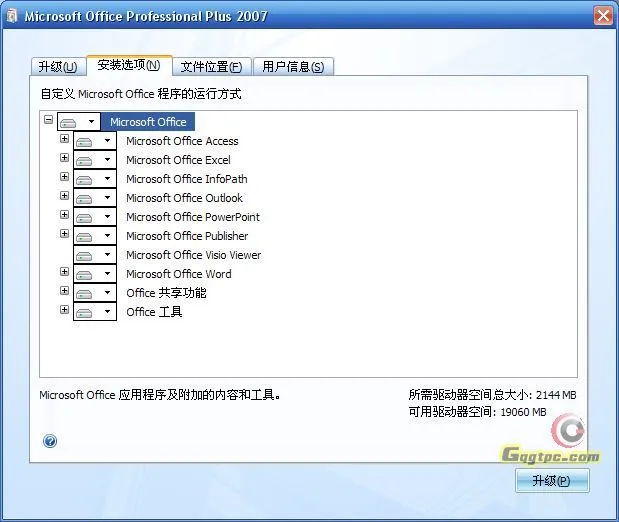Select Microsoft Office Publisher in the tree

187,236
